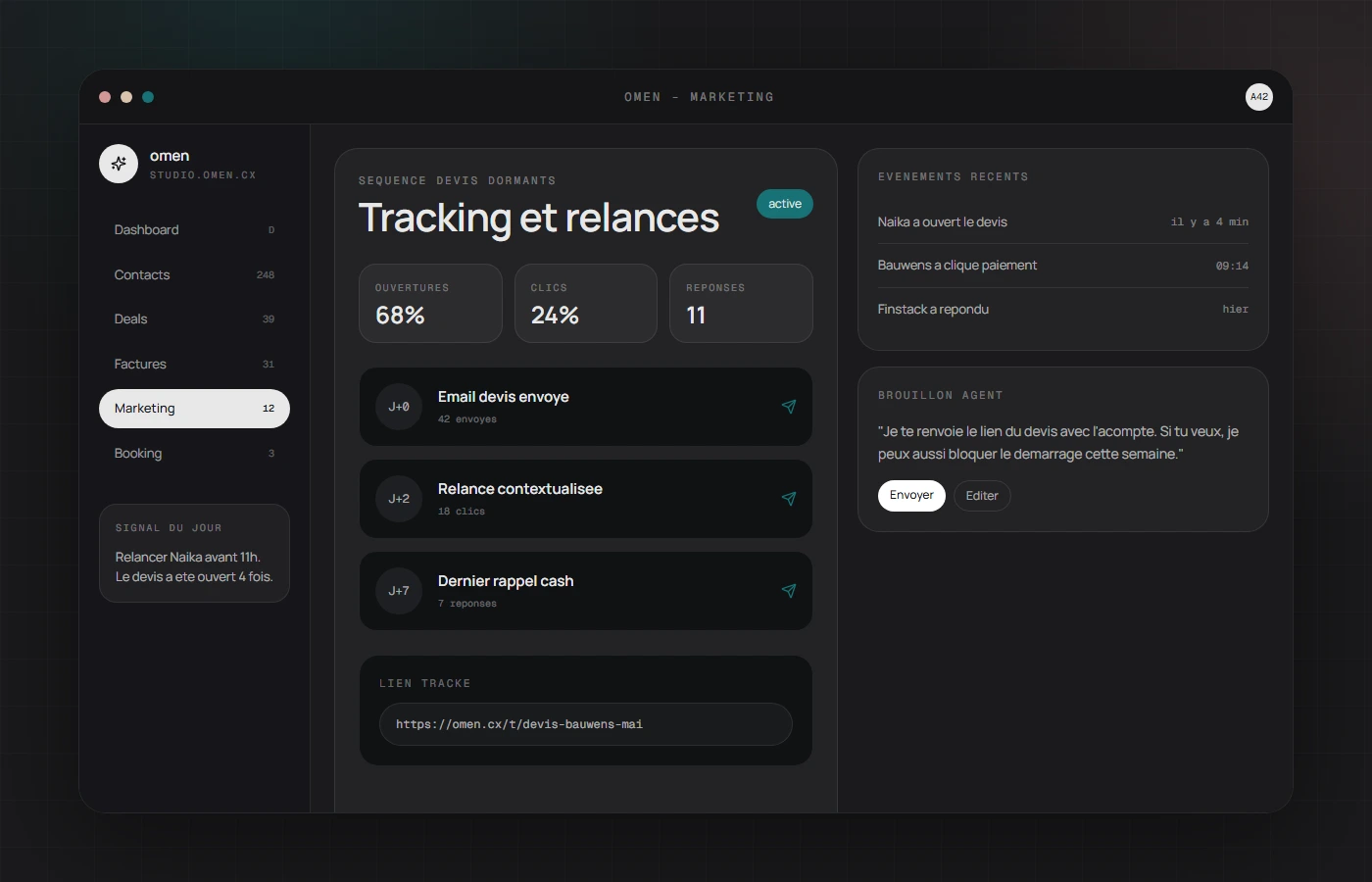
Task: Click the J+0 step badge
Action: pyautogui.click(x=399, y=407)
